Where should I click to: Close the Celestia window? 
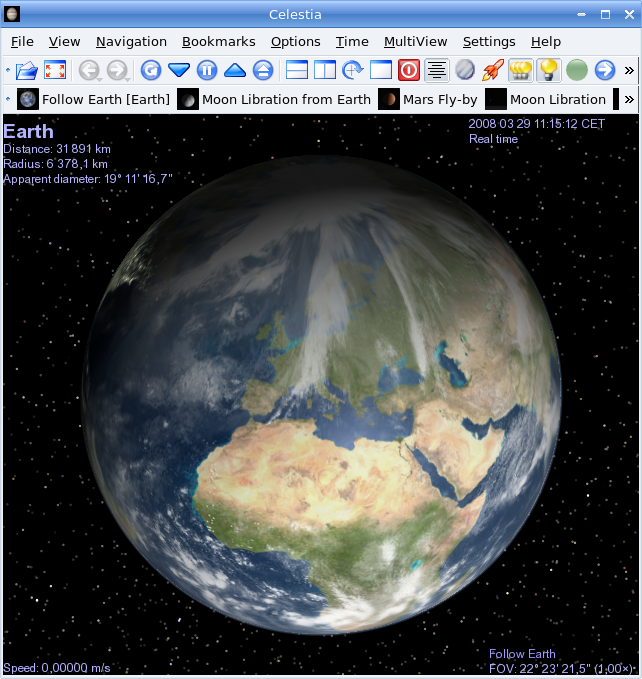(629, 14)
